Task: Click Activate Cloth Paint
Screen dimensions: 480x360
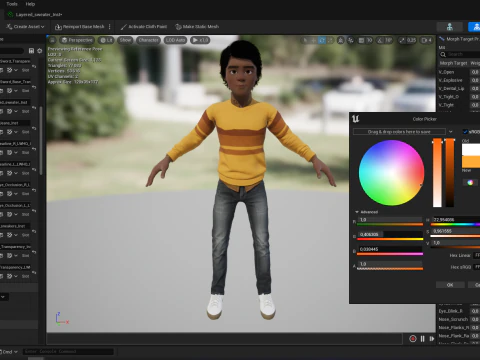Action: tap(144, 27)
